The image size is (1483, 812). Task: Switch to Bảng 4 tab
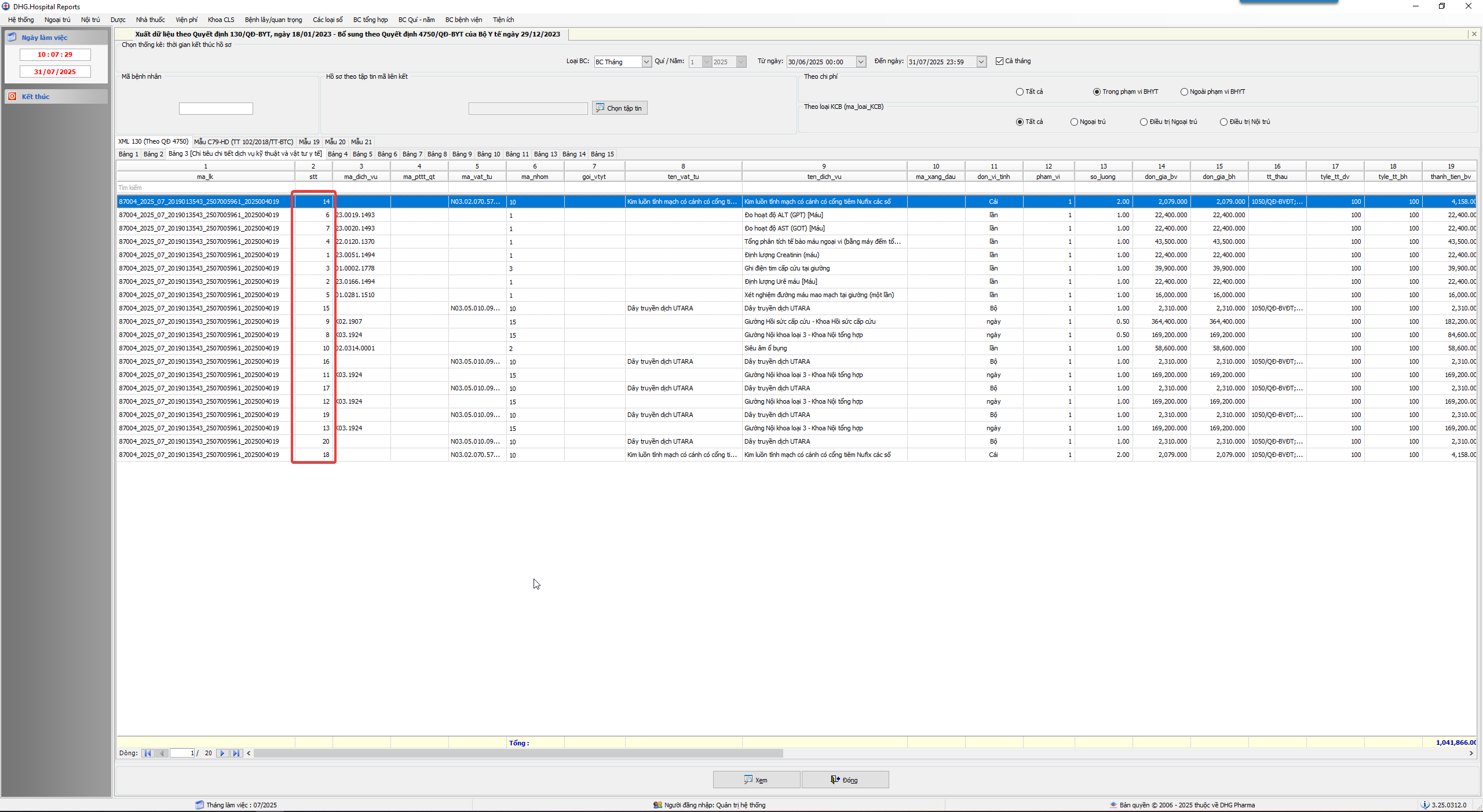pos(337,154)
